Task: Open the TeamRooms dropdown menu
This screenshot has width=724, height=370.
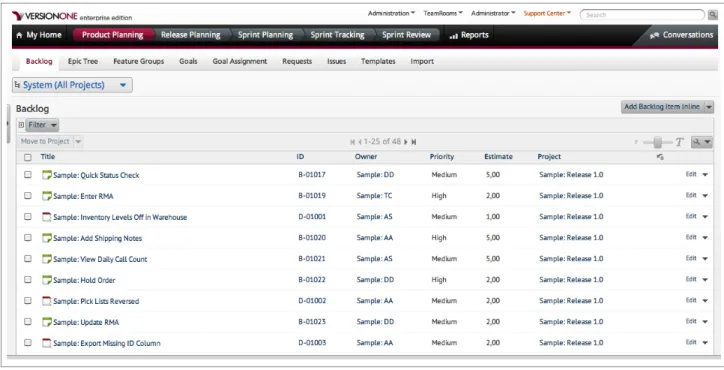Action: 443,13
